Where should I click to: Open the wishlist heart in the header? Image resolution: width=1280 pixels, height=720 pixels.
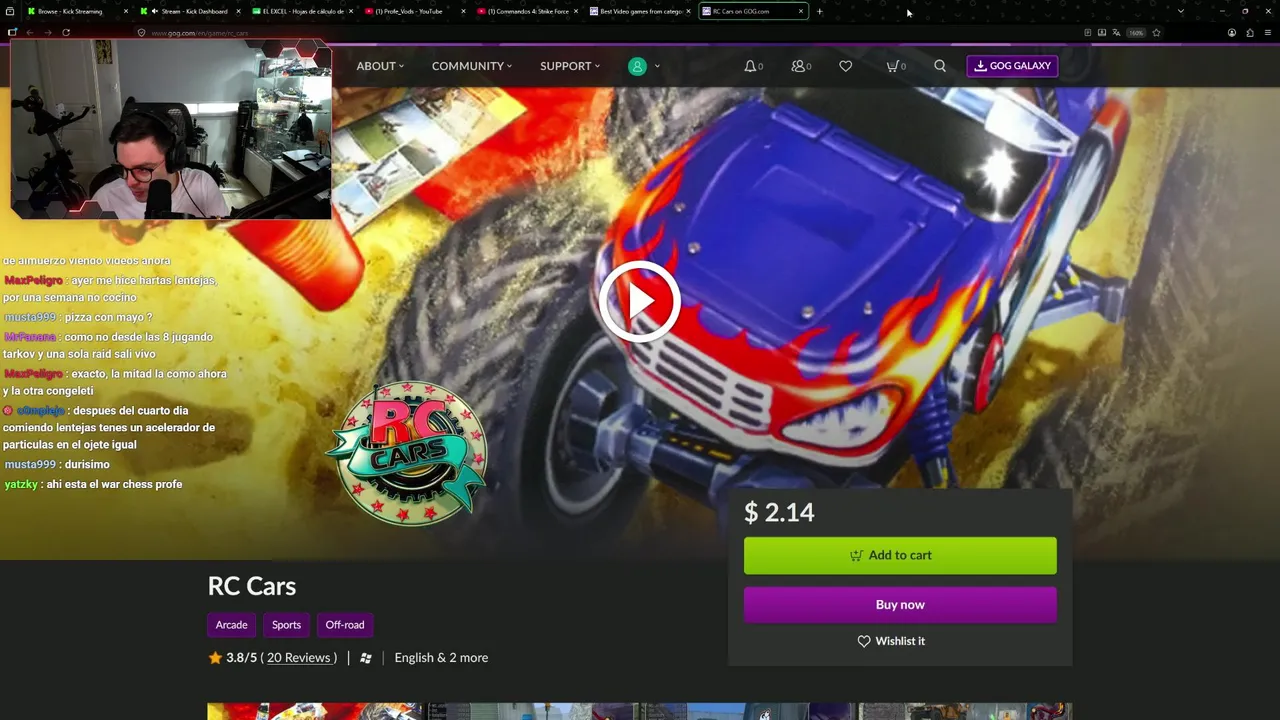[x=845, y=66]
